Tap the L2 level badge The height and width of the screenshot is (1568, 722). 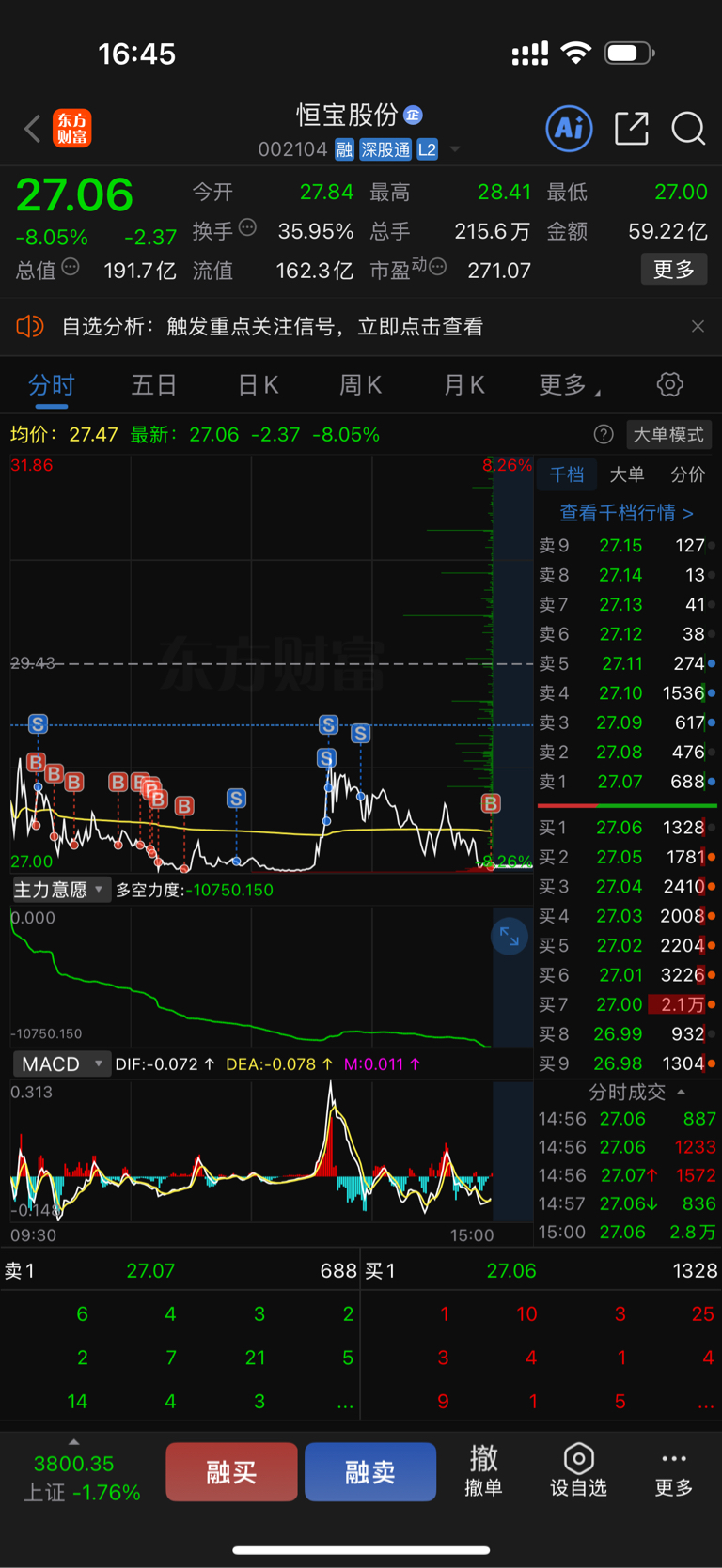[x=427, y=149]
